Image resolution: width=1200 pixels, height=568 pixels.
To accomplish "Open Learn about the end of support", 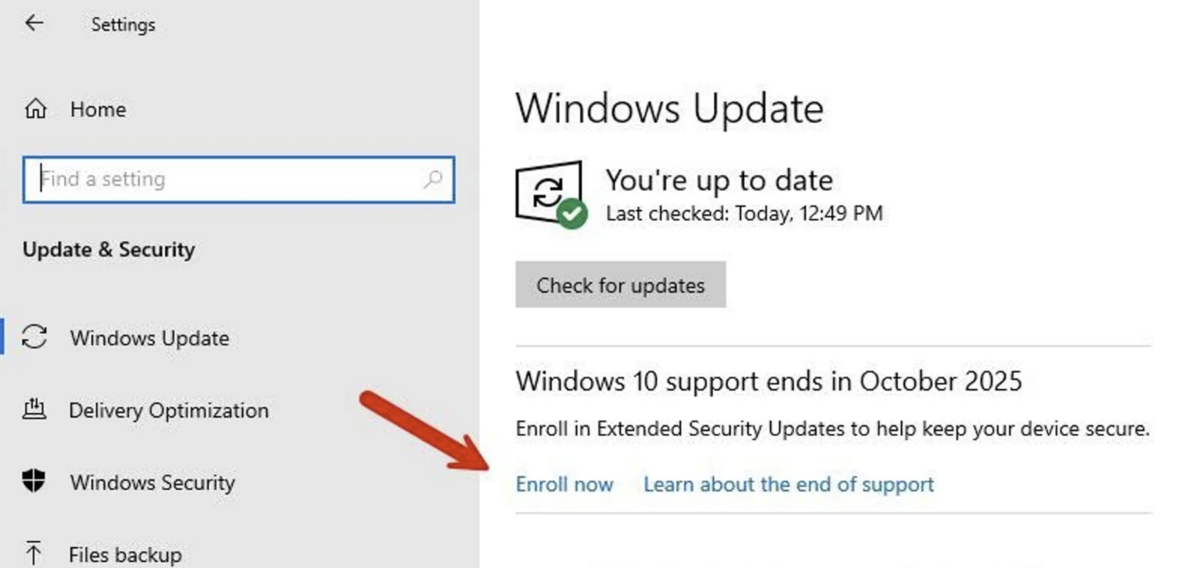I will point(788,485).
